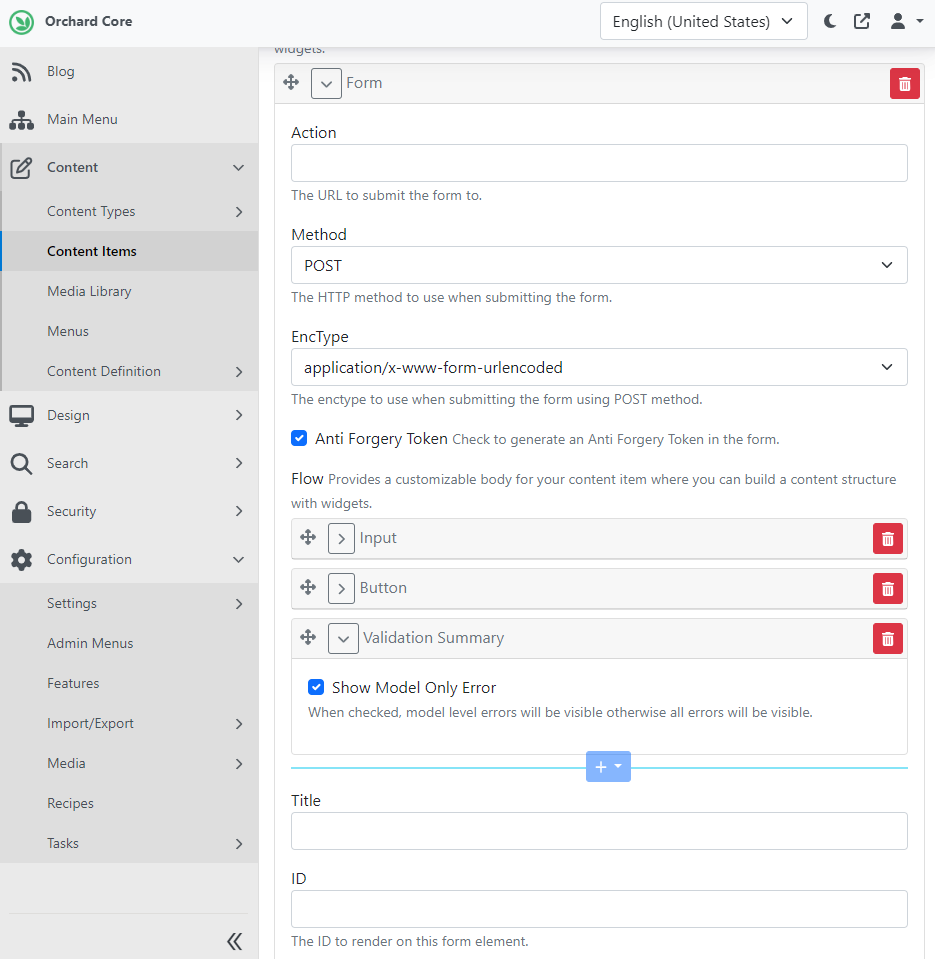
Task: Delete the Form widget
Action: 904,84
